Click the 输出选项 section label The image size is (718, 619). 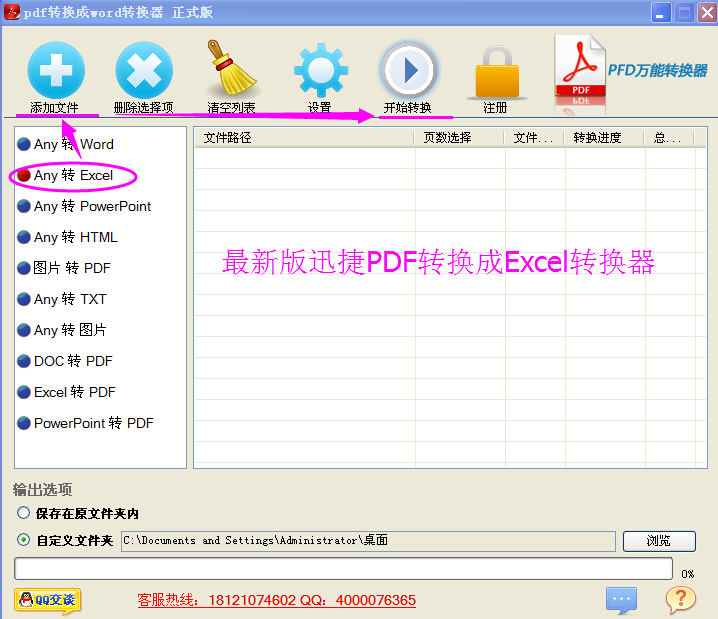(x=42, y=489)
